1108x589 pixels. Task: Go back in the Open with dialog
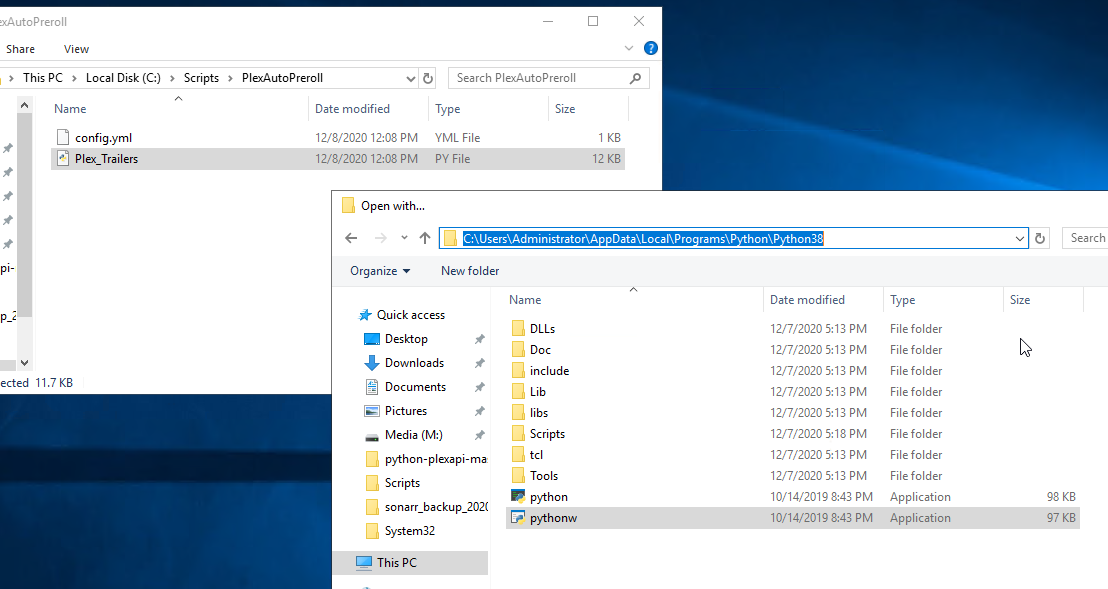[x=351, y=238]
